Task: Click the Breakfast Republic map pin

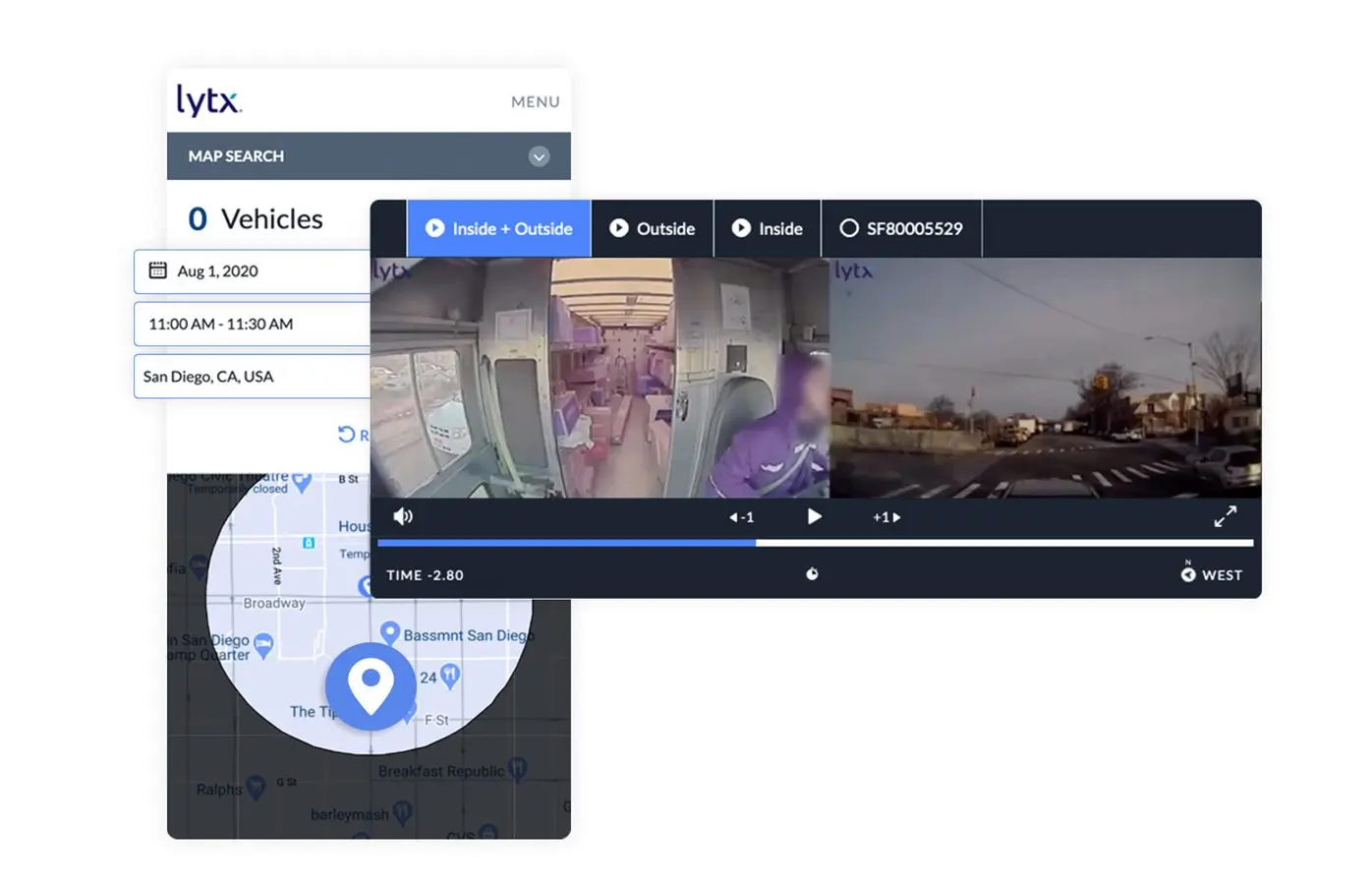Action: (518, 768)
